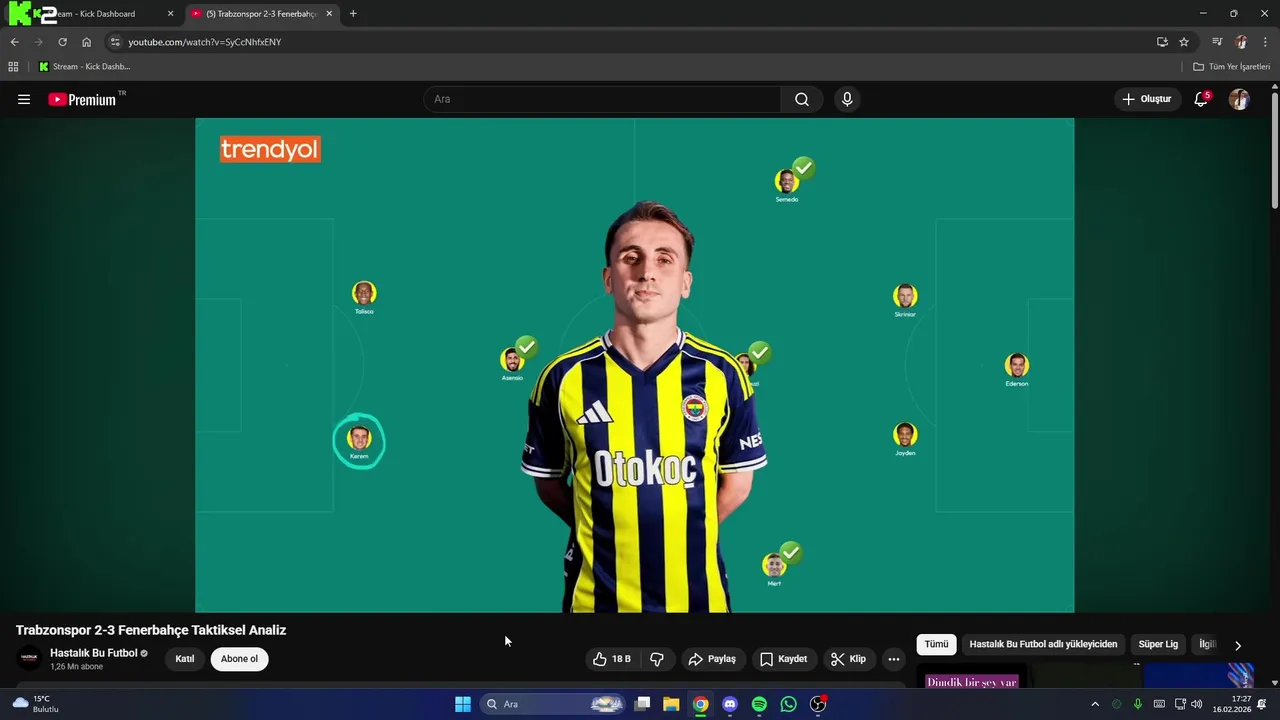Viewport: 1280px width, 720px height.
Task: Open more actions three-dot menu under the video
Action: (x=894, y=659)
